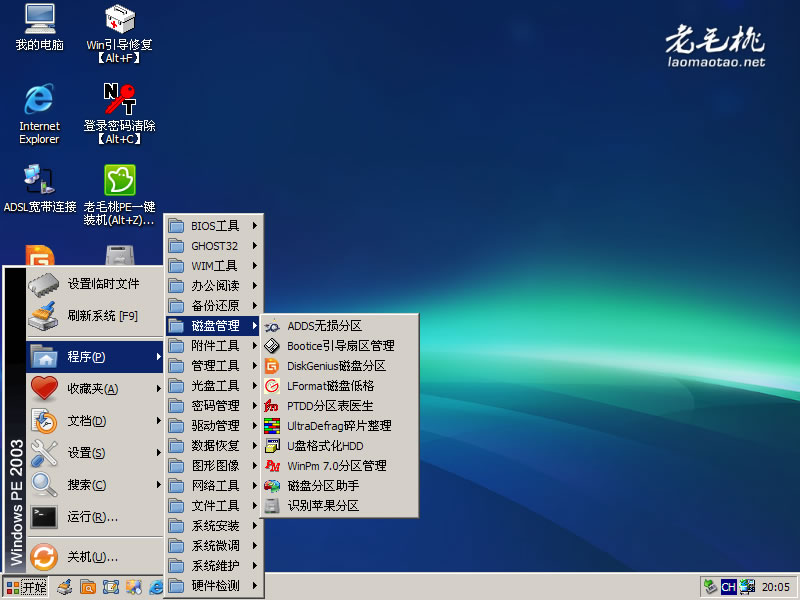800x600 pixels.
Task: Select 光盘工具 programs folder
Action: point(214,386)
